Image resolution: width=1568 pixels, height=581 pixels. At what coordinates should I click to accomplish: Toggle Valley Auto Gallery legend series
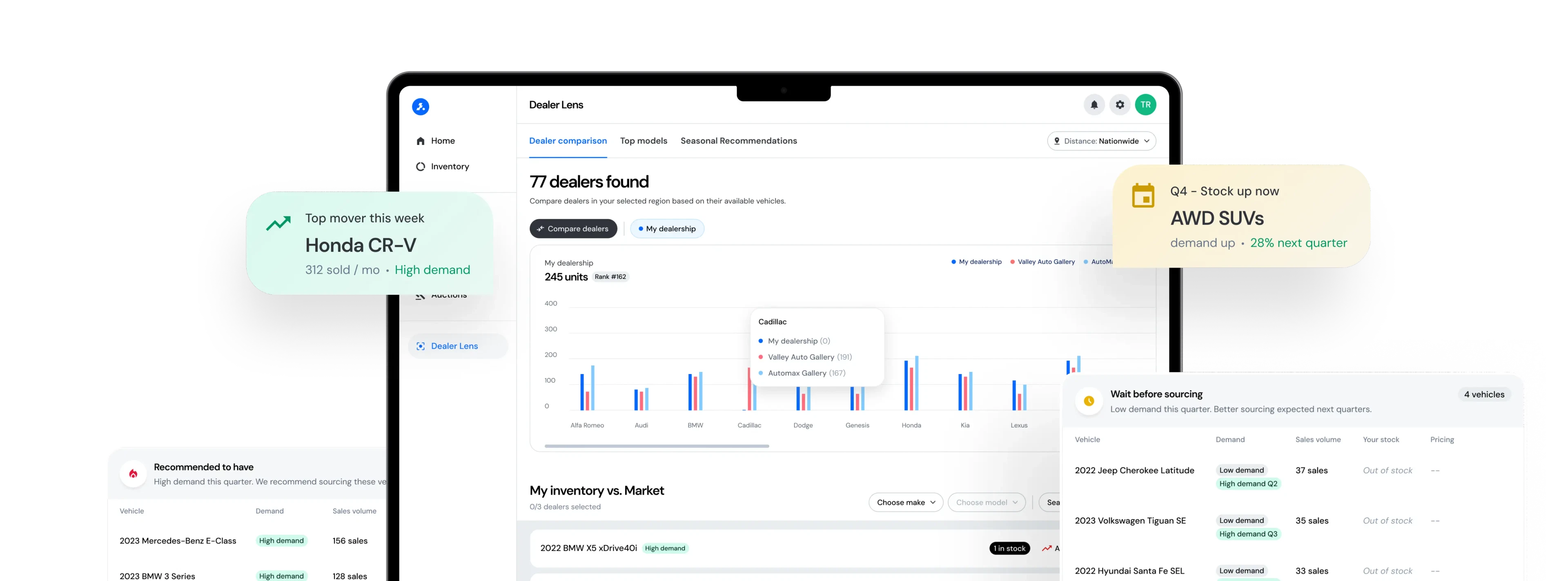pyautogui.click(x=1042, y=262)
